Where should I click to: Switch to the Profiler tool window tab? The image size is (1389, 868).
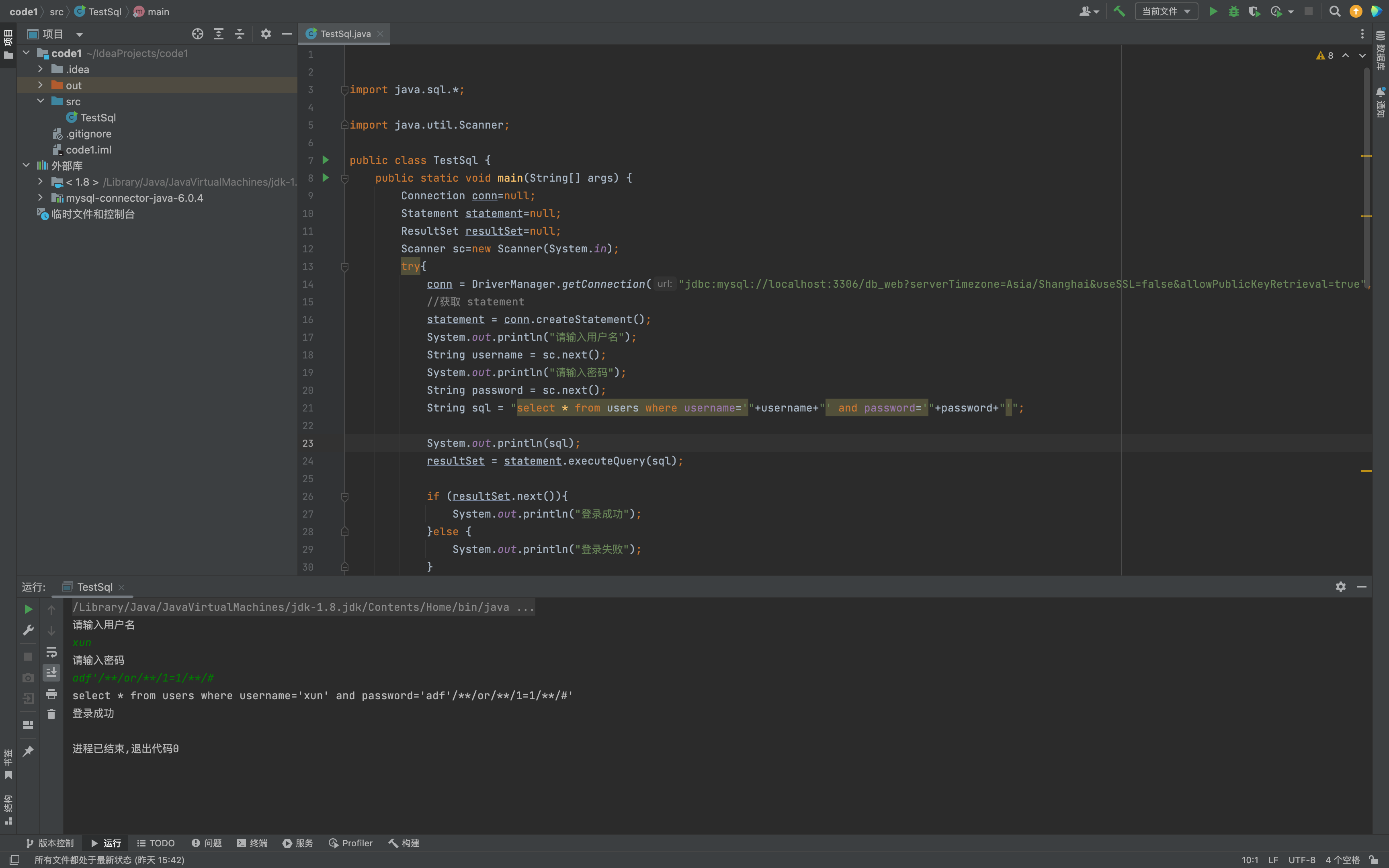[x=350, y=843]
